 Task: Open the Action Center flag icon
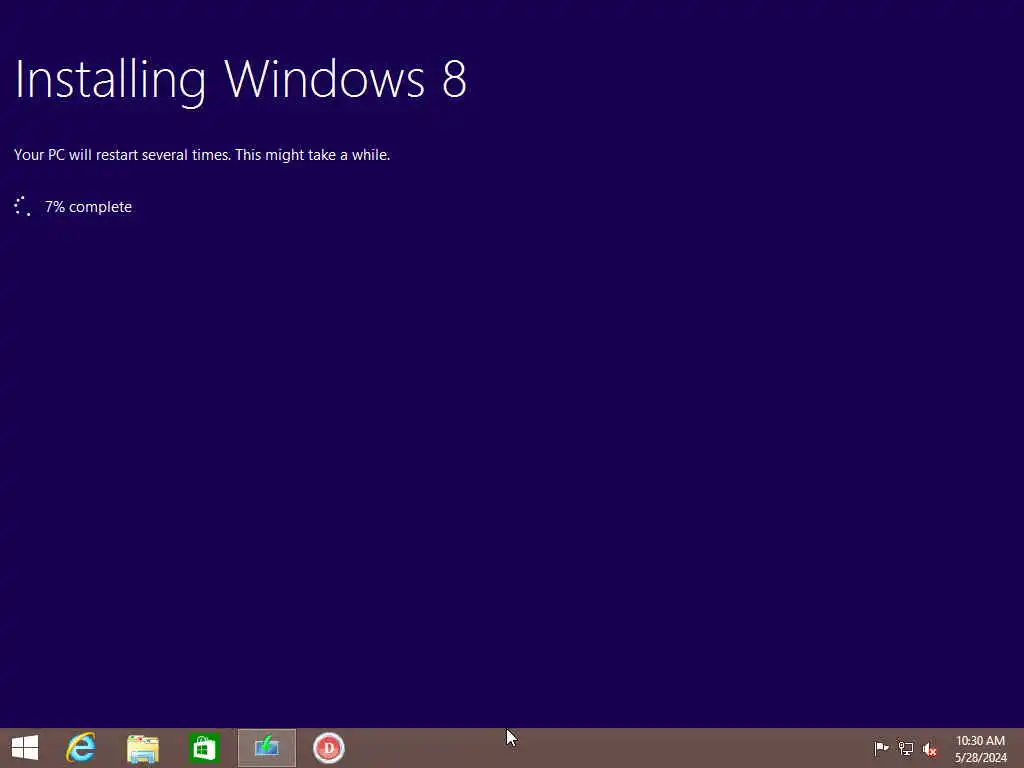tap(881, 748)
